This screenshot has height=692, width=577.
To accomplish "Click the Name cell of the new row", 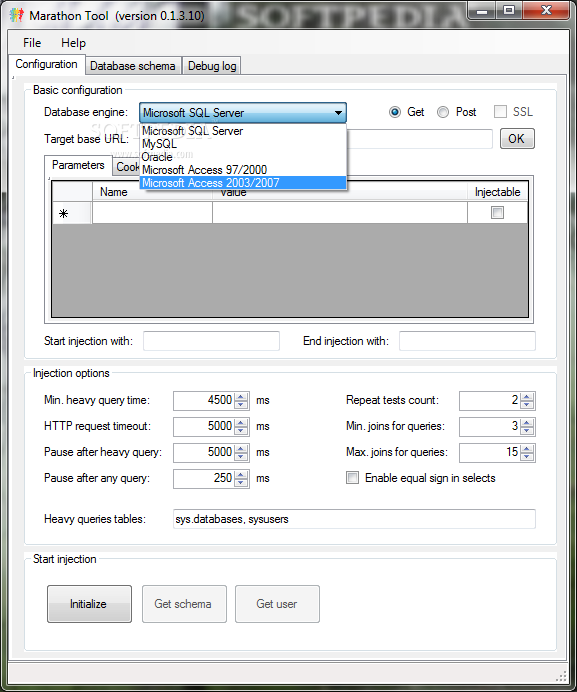I will point(152,213).
